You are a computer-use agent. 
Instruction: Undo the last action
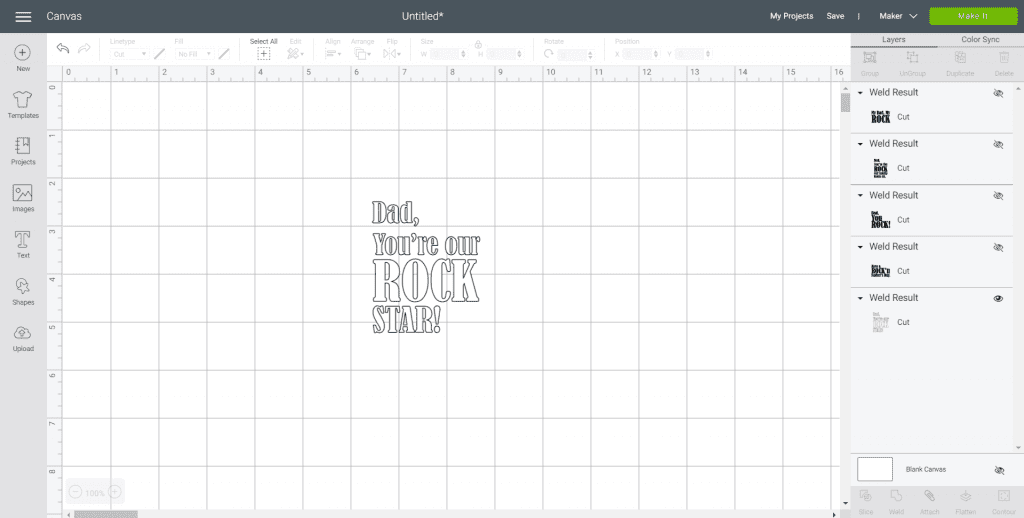point(63,48)
